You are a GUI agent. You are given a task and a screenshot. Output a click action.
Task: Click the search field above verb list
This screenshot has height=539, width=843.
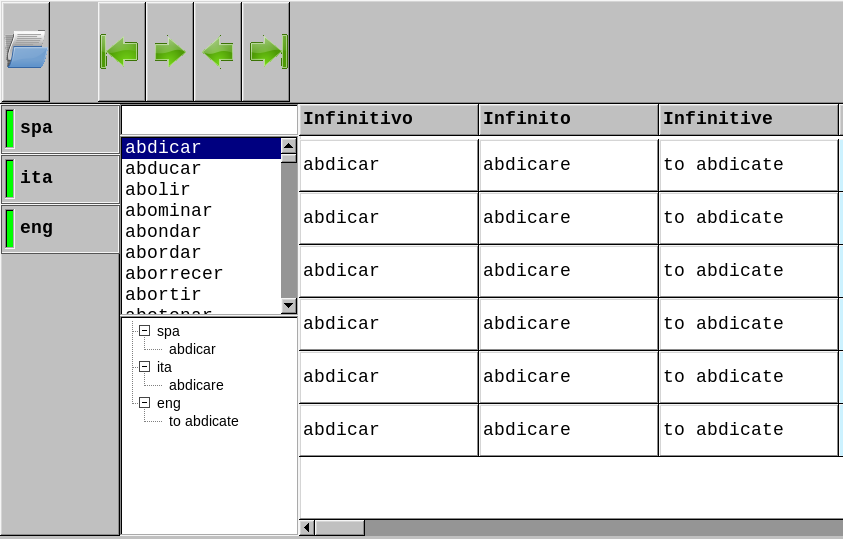point(209,120)
